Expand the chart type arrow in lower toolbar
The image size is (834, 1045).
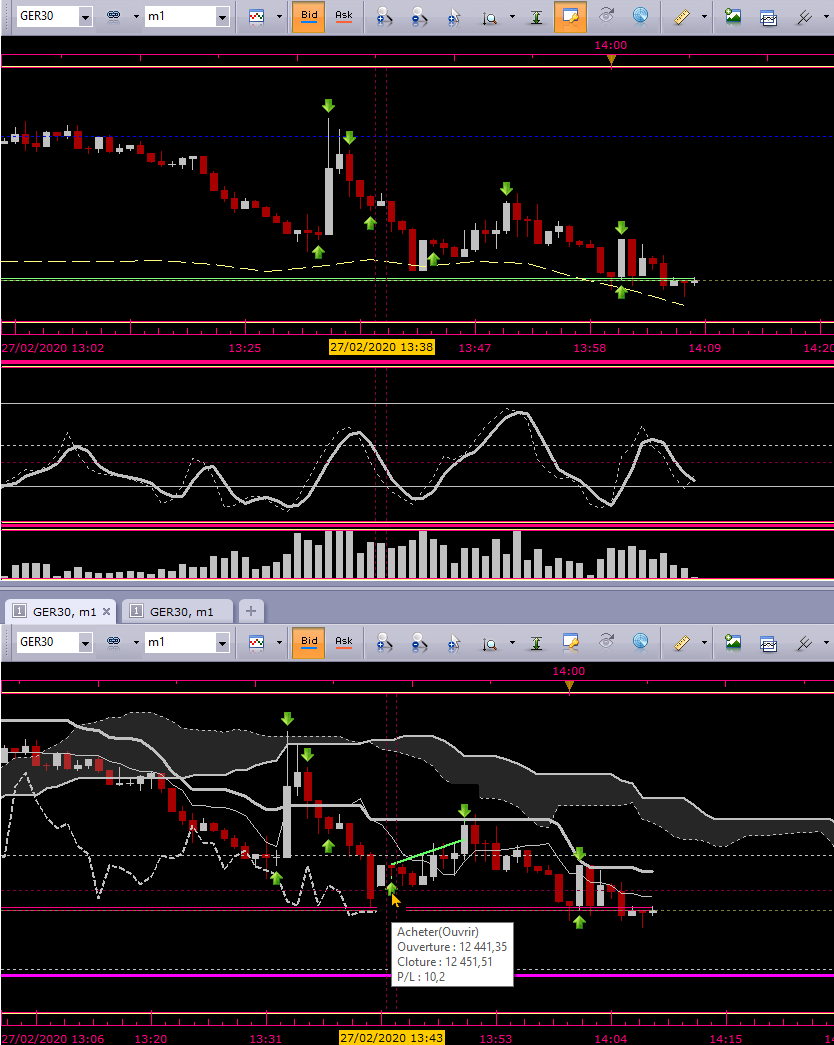pyautogui.click(x=279, y=642)
